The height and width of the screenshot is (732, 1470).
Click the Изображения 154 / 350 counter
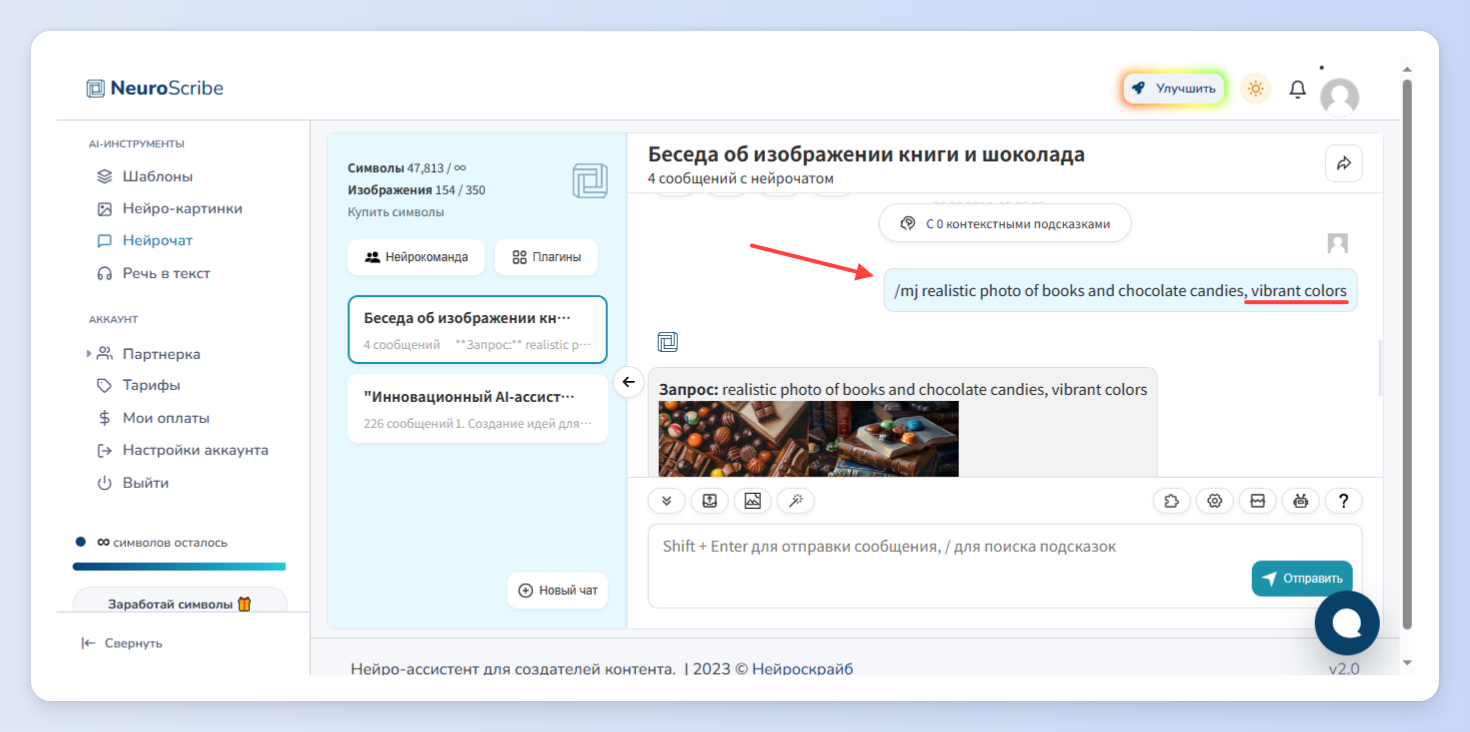pos(417,190)
